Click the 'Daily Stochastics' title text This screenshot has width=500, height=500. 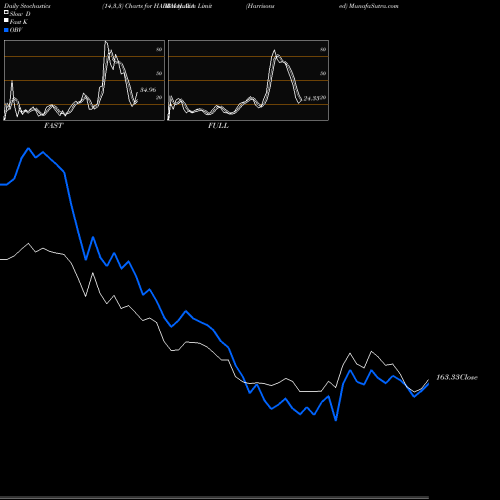tap(27, 6)
